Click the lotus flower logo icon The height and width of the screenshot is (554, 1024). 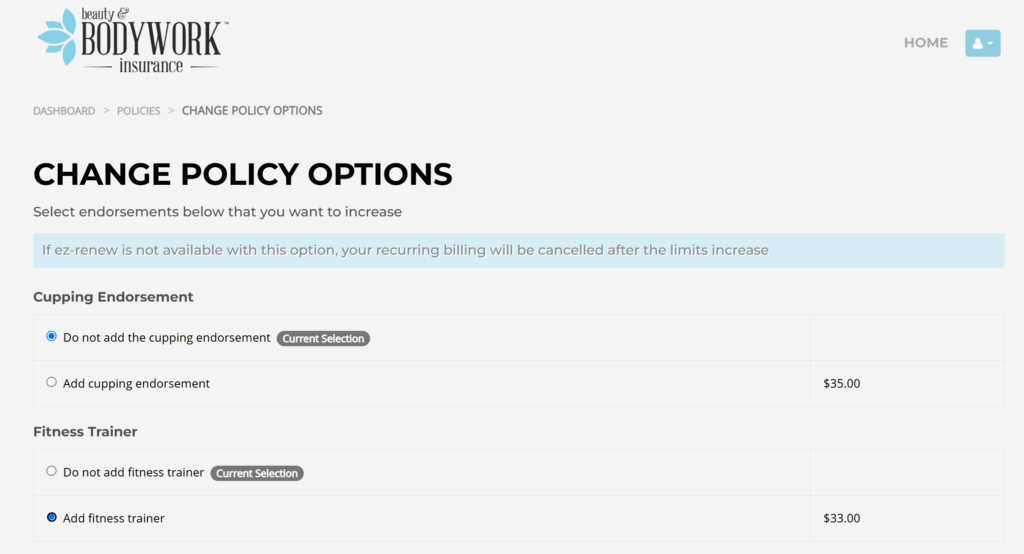[x=57, y=38]
